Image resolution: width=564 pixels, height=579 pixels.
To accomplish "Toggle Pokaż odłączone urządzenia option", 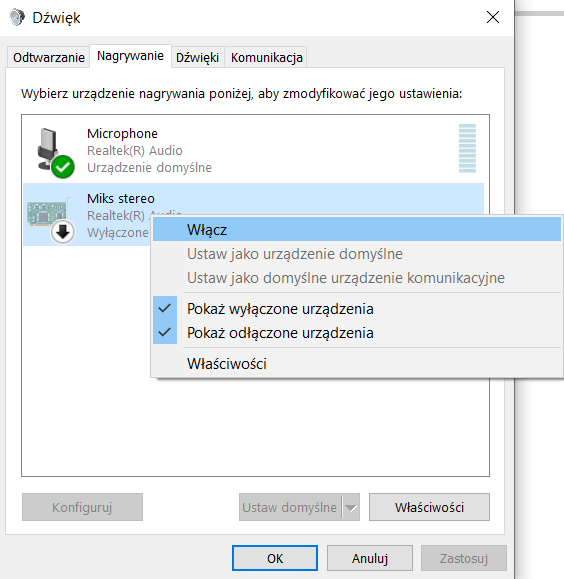I will (x=357, y=333).
